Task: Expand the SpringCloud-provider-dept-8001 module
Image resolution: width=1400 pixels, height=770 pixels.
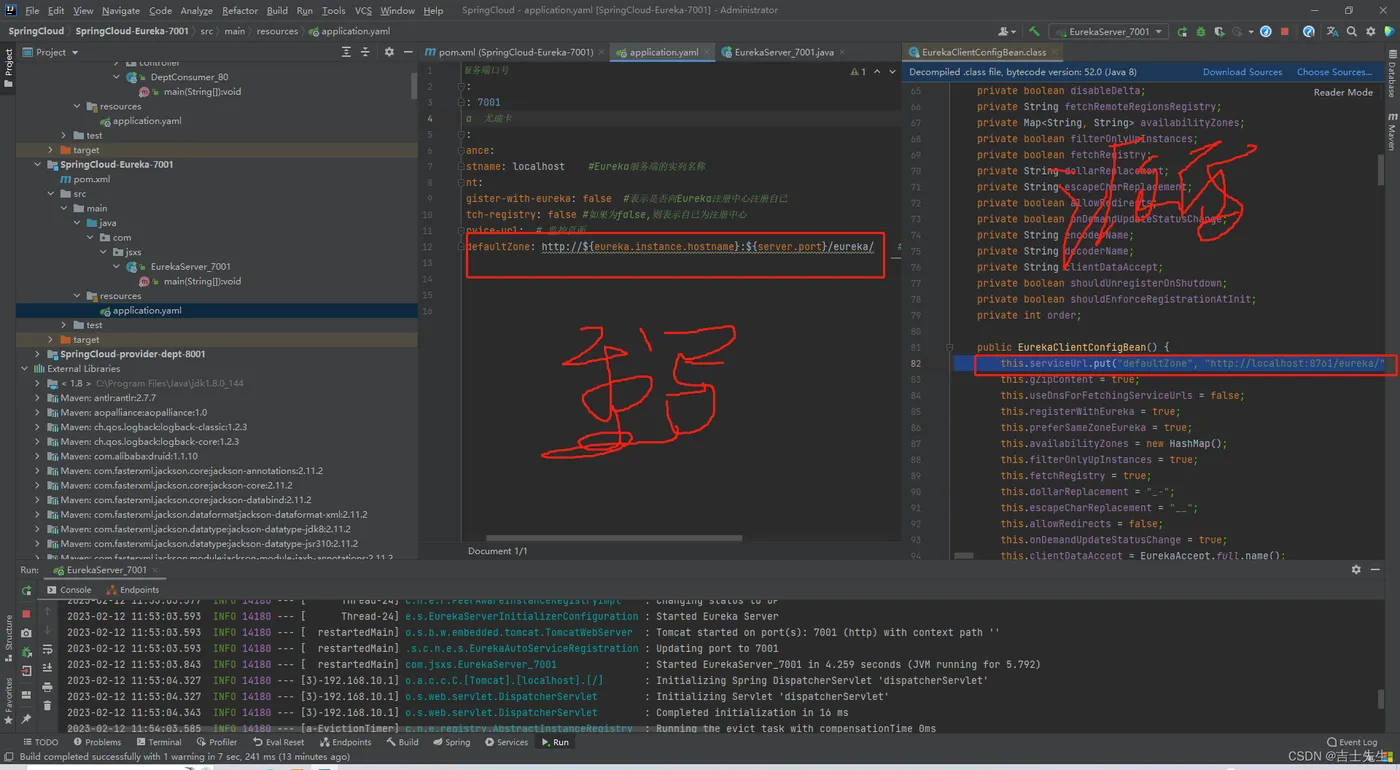Action: (x=39, y=354)
